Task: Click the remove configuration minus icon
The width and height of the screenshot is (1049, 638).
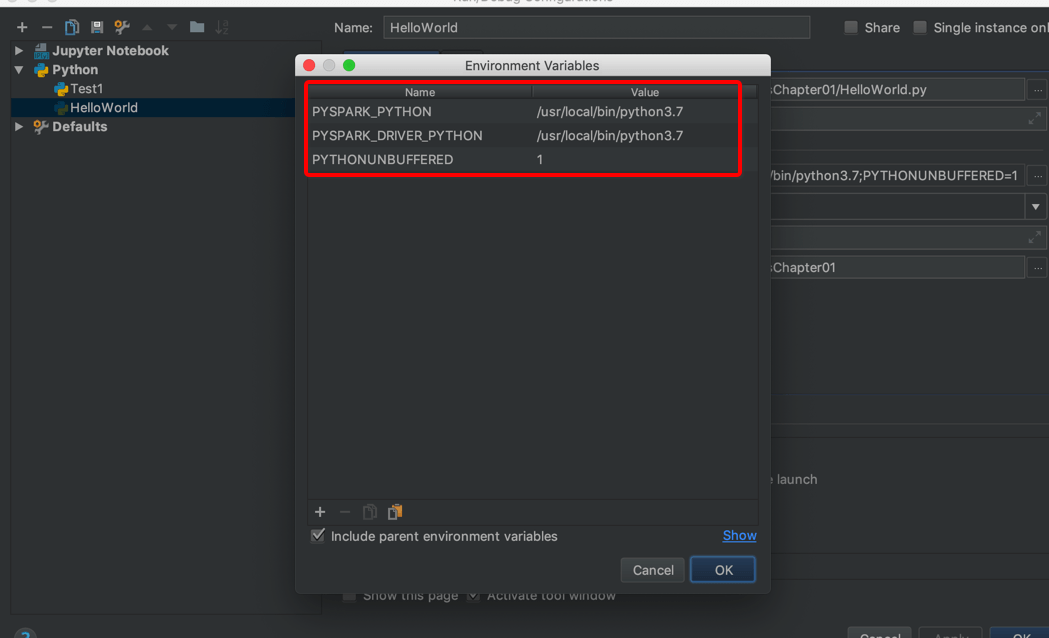Action: click(47, 27)
